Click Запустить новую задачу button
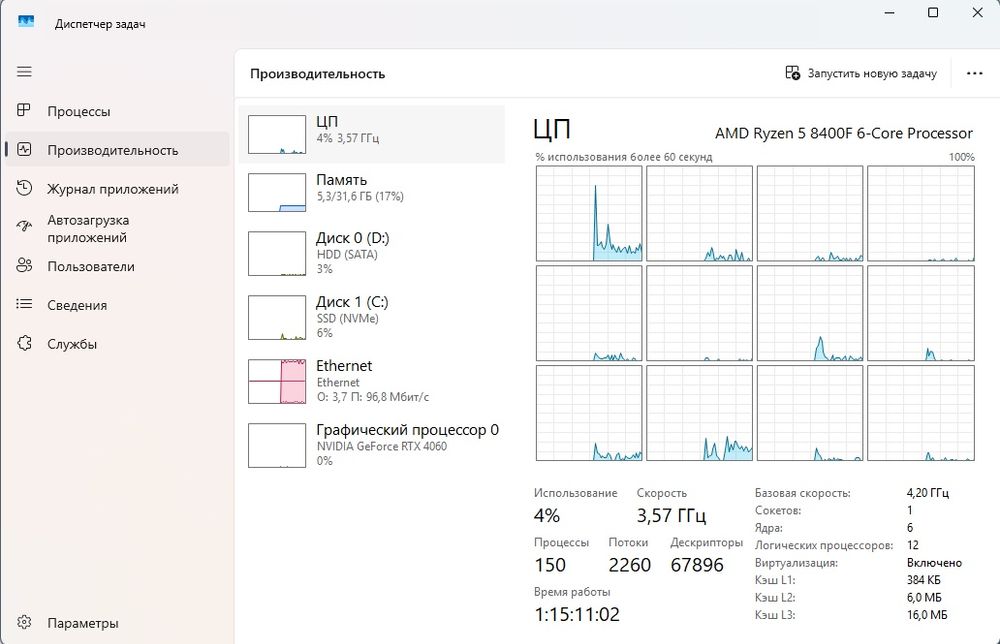Screen dimensions: 1000x644 861,73
